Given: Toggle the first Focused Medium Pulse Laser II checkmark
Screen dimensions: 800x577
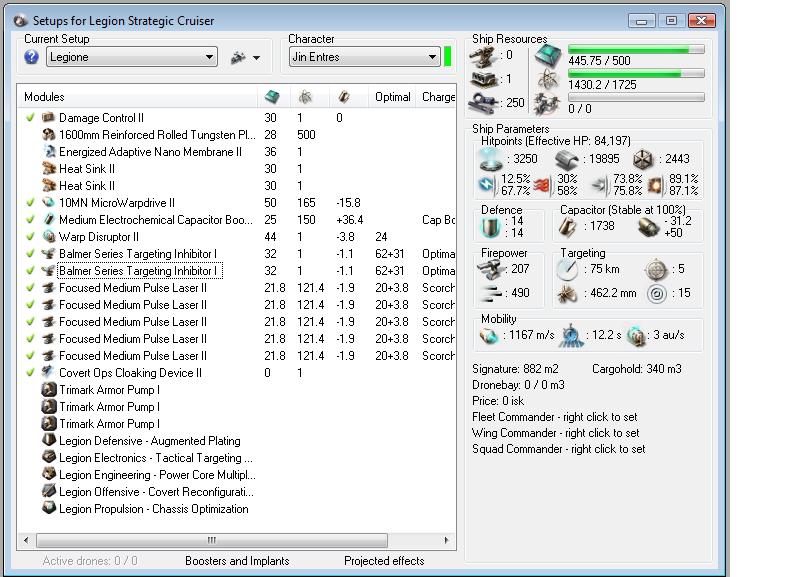Looking at the screenshot, I should tap(30, 288).
